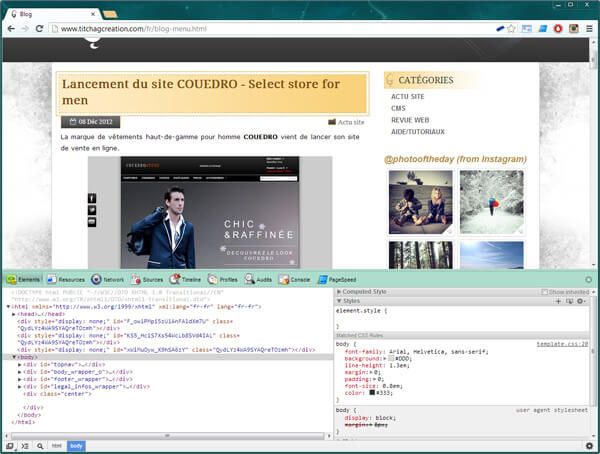Toggle element state icon in Styles header
Viewport: 600px width, 454px height.
click(569, 301)
